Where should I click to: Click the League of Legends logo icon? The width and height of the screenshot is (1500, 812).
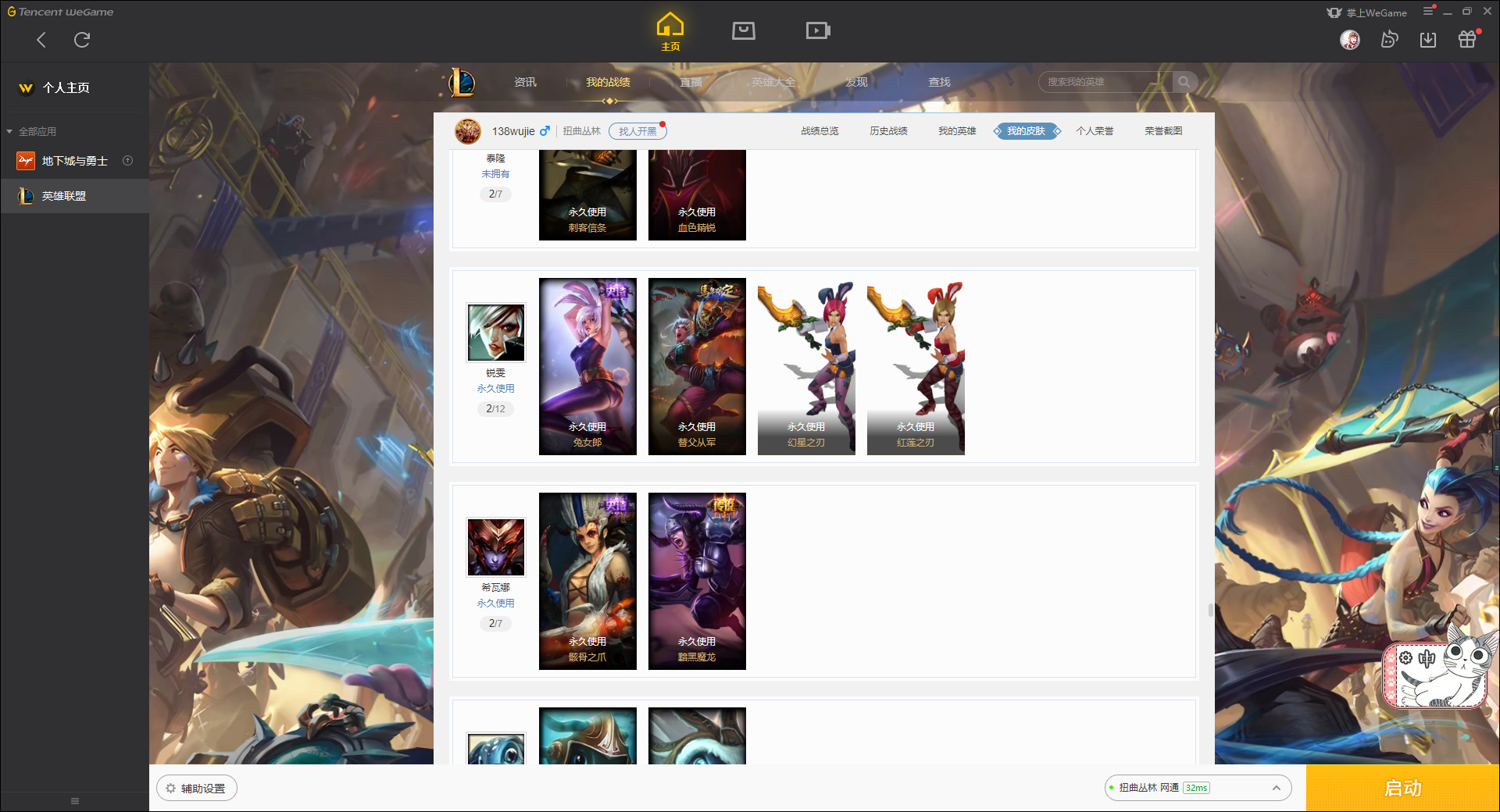(x=462, y=82)
